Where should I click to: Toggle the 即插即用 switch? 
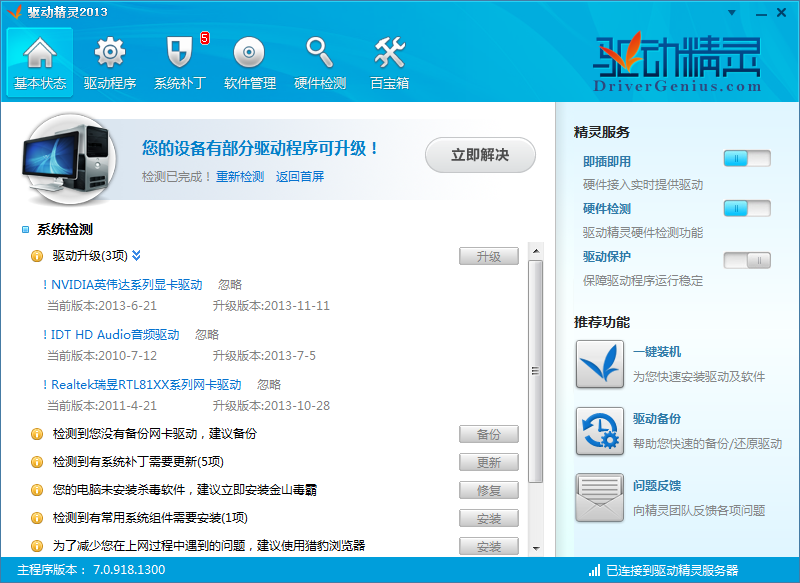coord(747,159)
